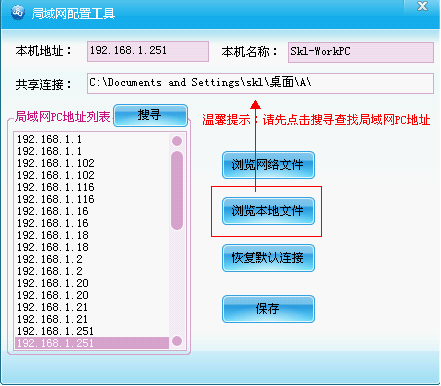Click the 共享连接 path input field
441x386 pixels.
click(x=260, y=83)
